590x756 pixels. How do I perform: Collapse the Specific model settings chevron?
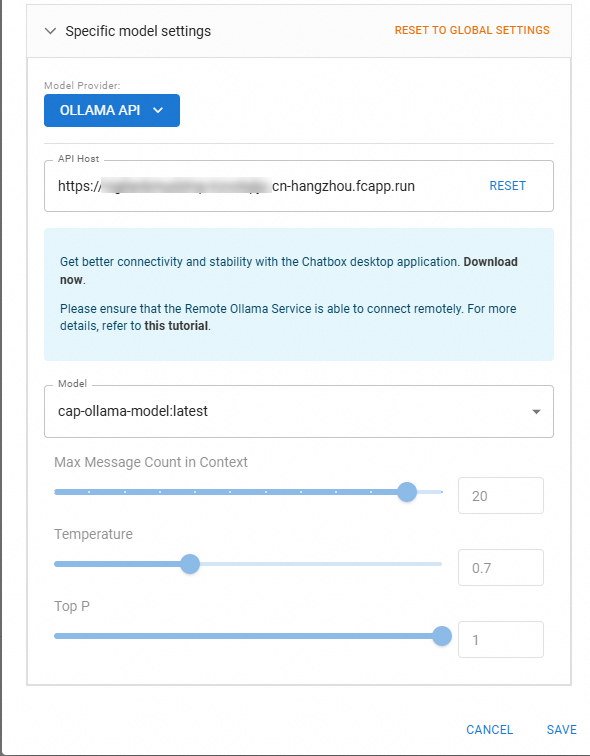pyautogui.click(x=50, y=31)
